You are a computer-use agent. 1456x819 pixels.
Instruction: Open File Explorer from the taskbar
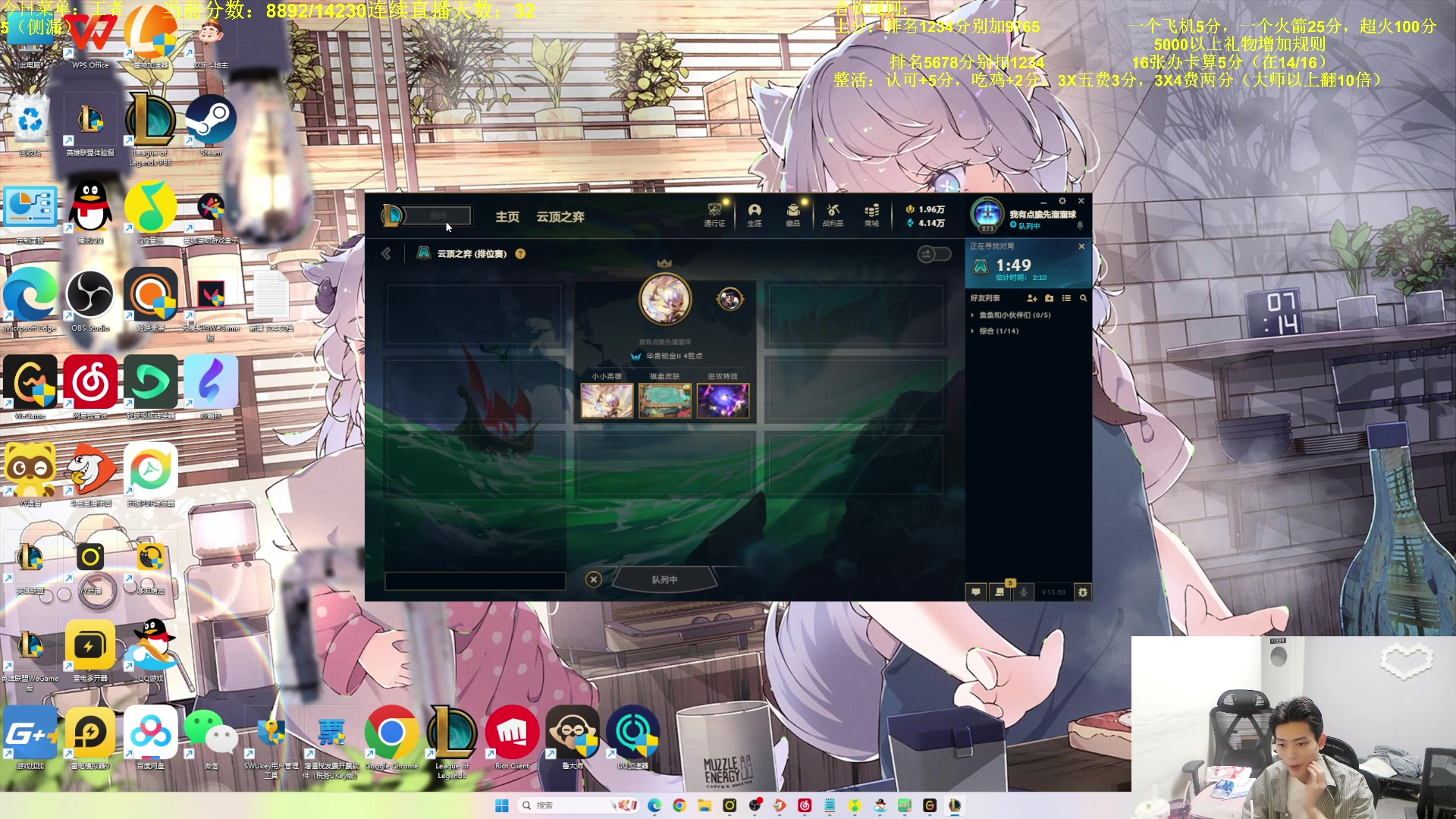coord(704,805)
